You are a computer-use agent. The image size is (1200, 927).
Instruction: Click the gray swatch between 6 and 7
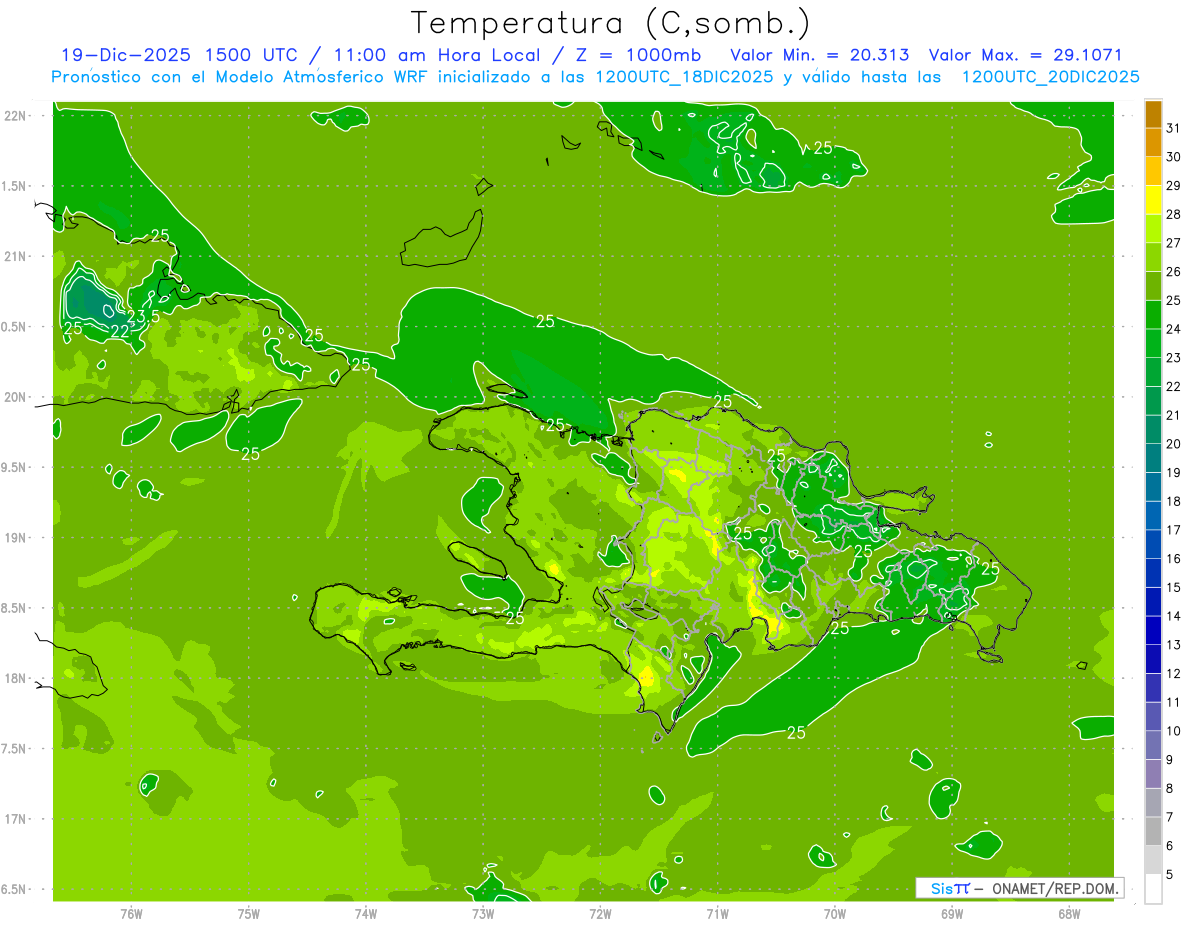point(1153,831)
